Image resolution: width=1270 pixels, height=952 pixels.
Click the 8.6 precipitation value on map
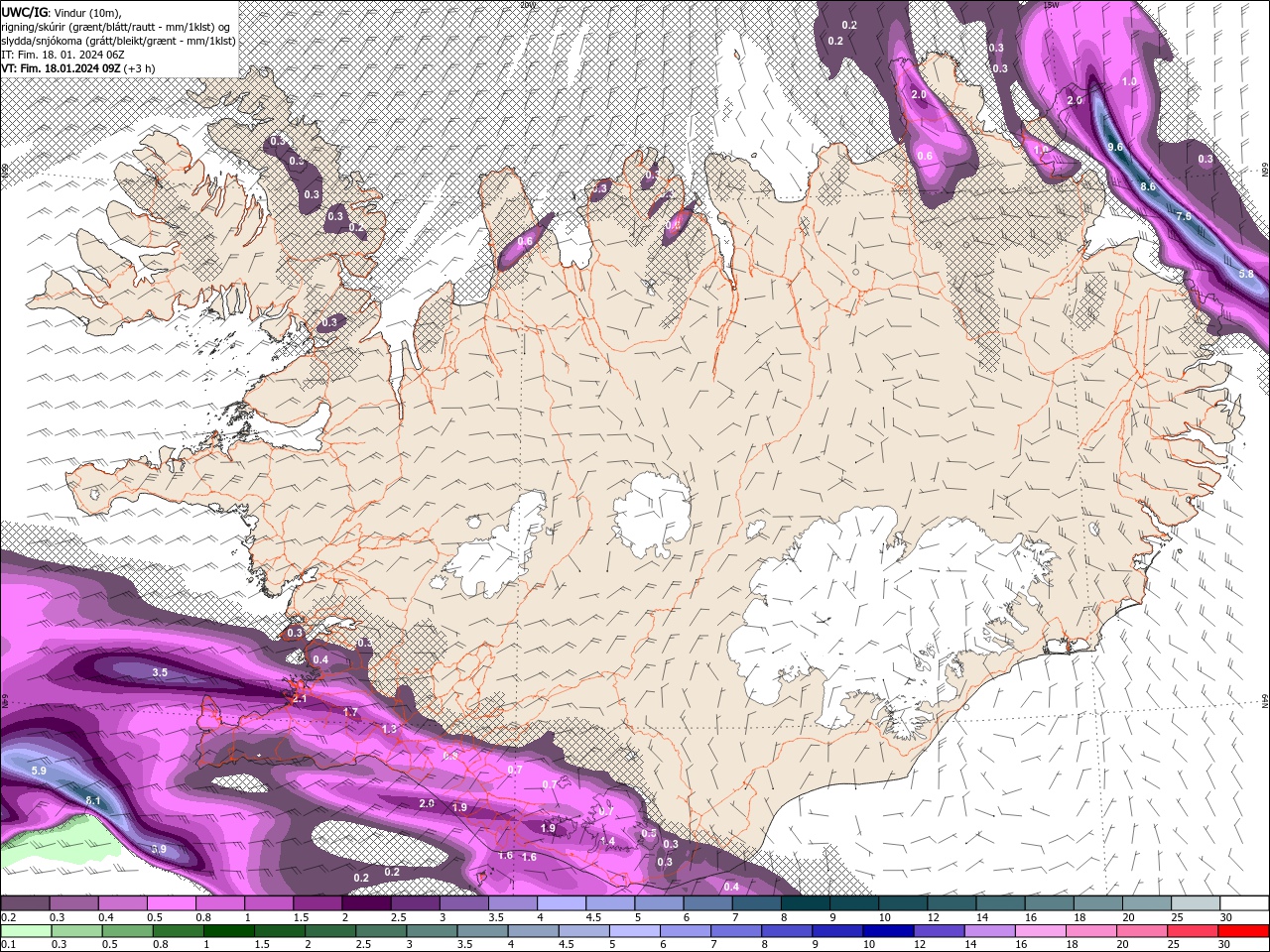[1148, 186]
